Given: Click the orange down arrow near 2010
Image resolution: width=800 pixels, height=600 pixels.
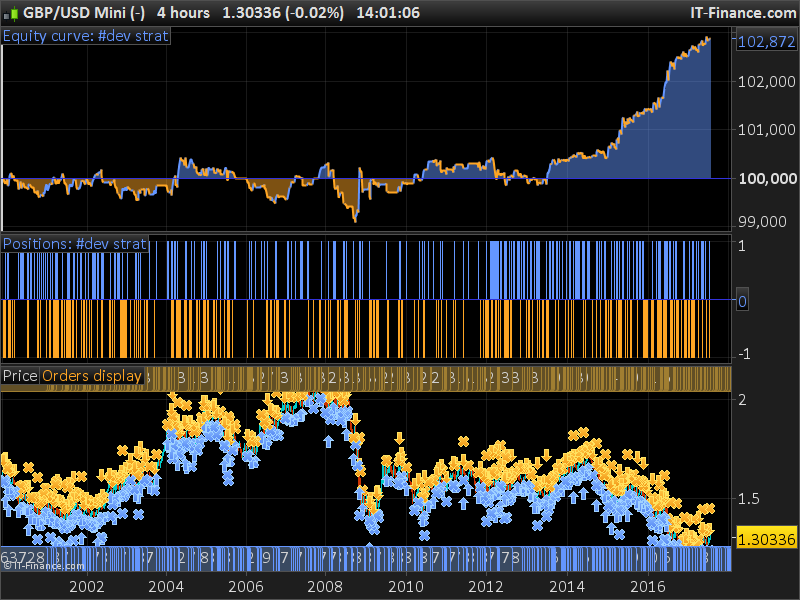Looking at the screenshot, I should 399,437.
